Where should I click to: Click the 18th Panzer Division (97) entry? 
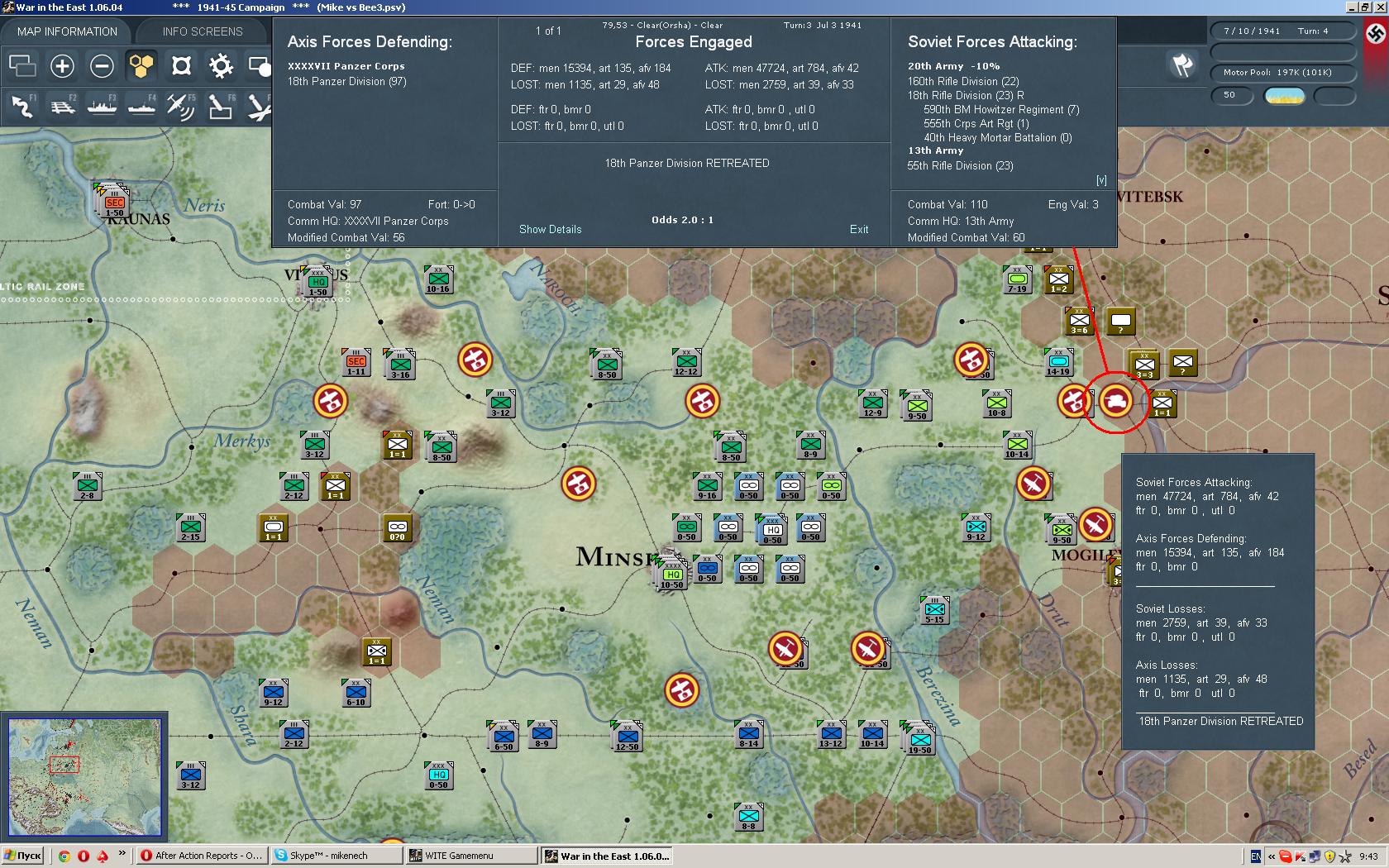click(347, 81)
